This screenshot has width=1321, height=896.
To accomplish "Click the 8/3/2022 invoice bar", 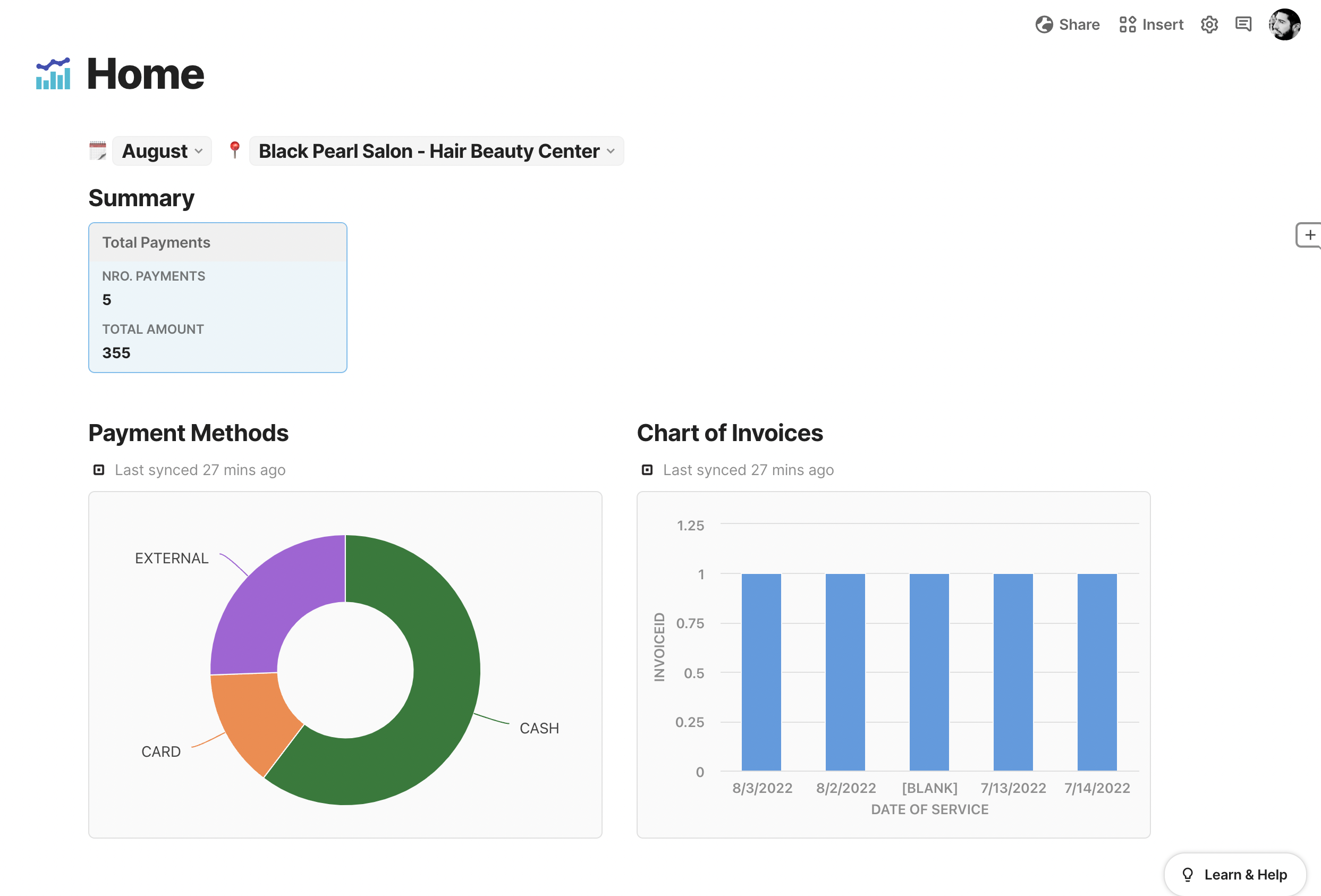I will tap(761, 672).
